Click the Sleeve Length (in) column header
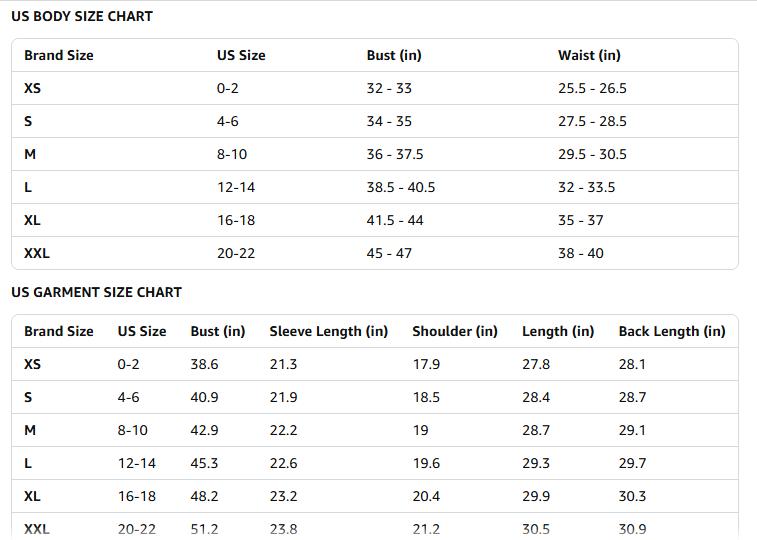This screenshot has width=757, height=540. point(328,331)
